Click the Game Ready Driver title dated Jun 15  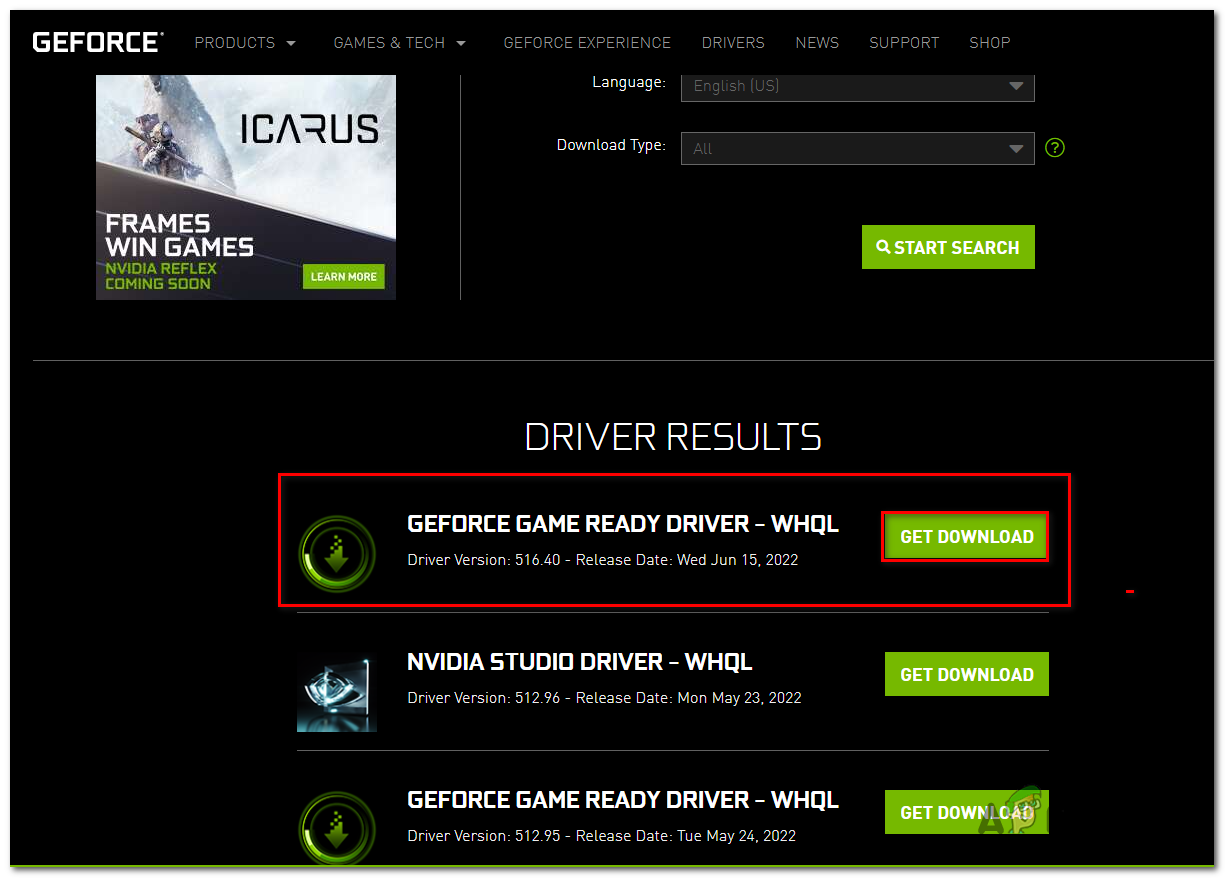point(623,524)
